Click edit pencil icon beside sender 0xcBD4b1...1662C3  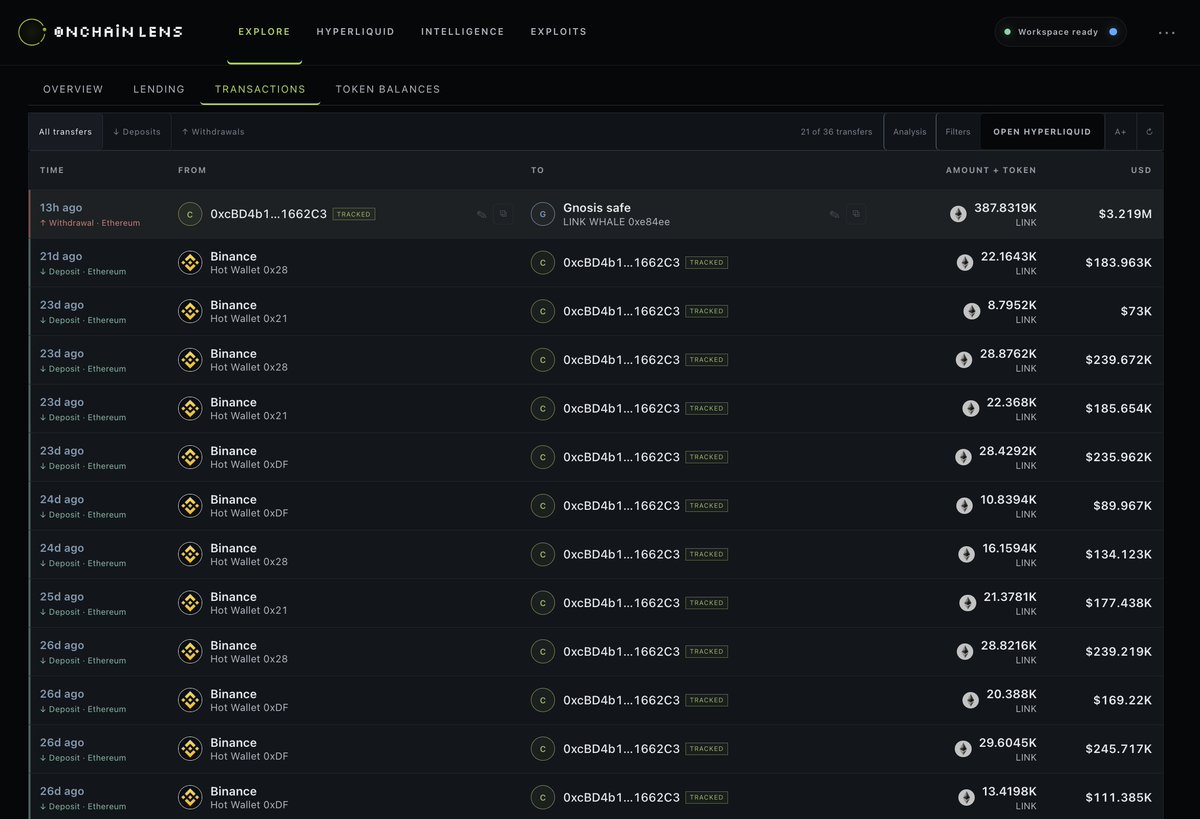[x=481, y=214]
